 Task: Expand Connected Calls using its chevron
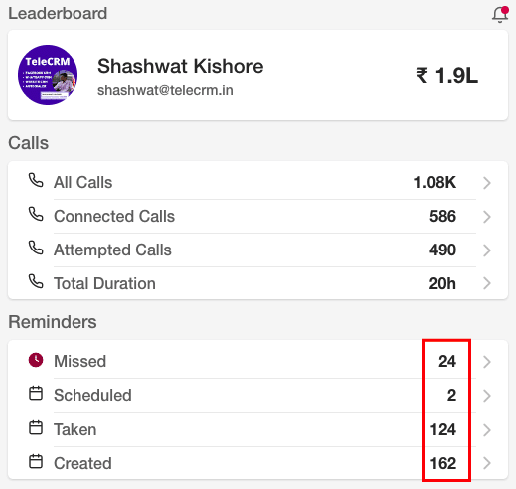(487, 217)
